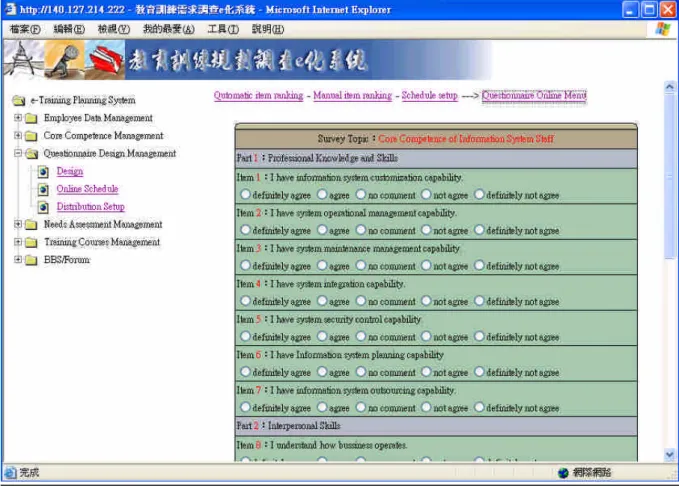Image resolution: width=679 pixels, height=486 pixels.
Task: Open the 工具(T) Tools menu
Action: (223, 29)
